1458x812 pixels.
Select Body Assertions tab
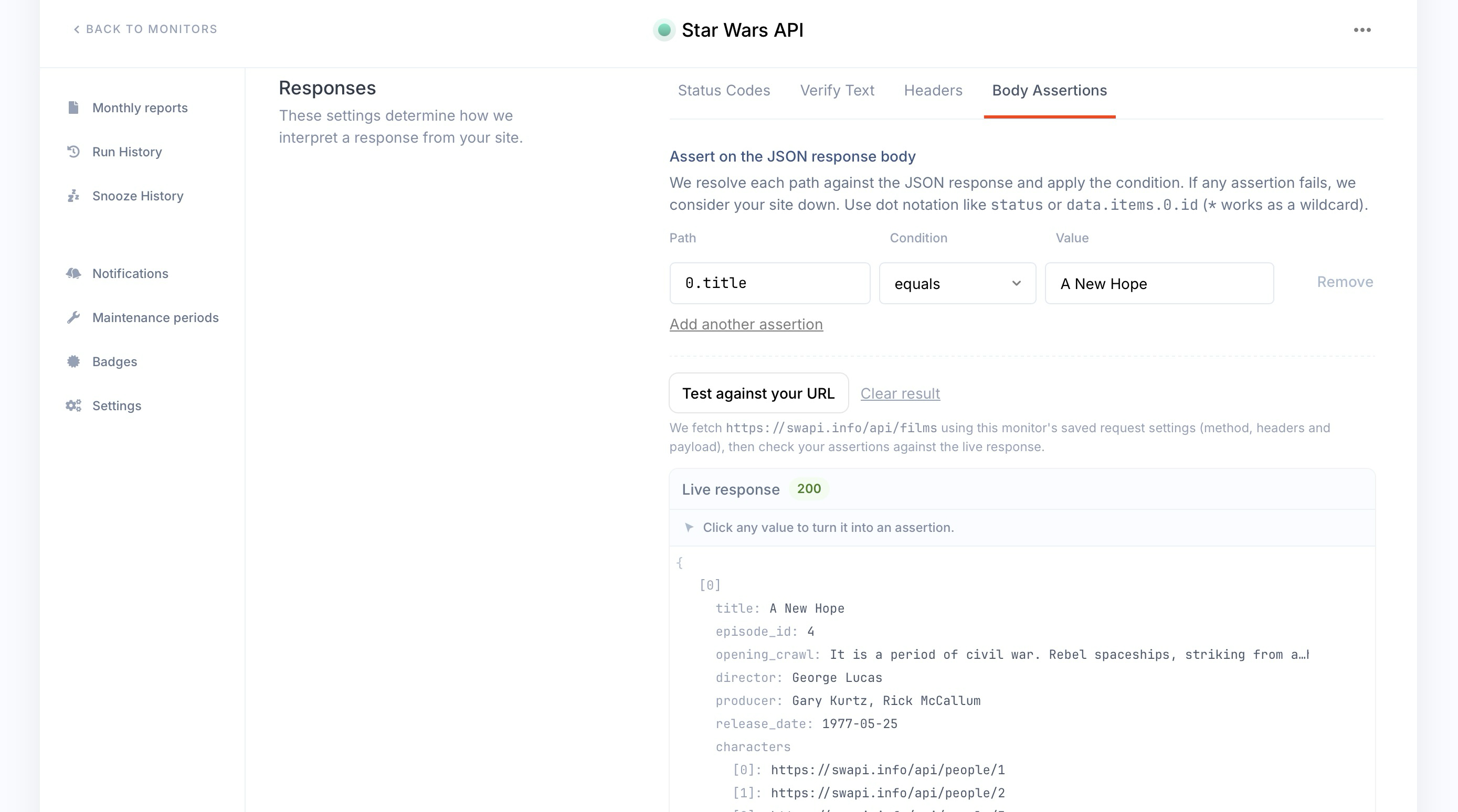pyautogui.click(x=1049, y=91)
